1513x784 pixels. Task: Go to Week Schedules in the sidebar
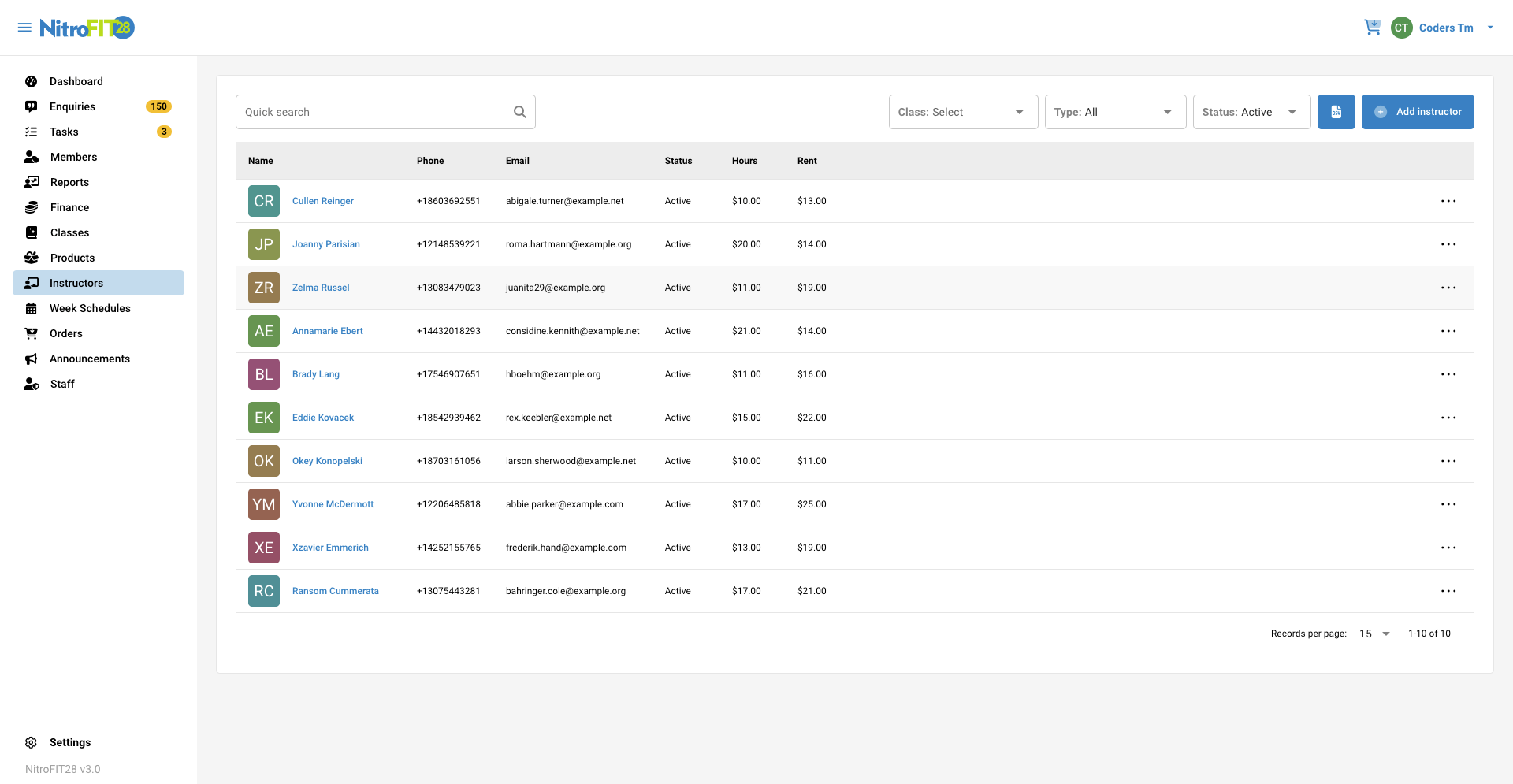(x=31, y=308)
